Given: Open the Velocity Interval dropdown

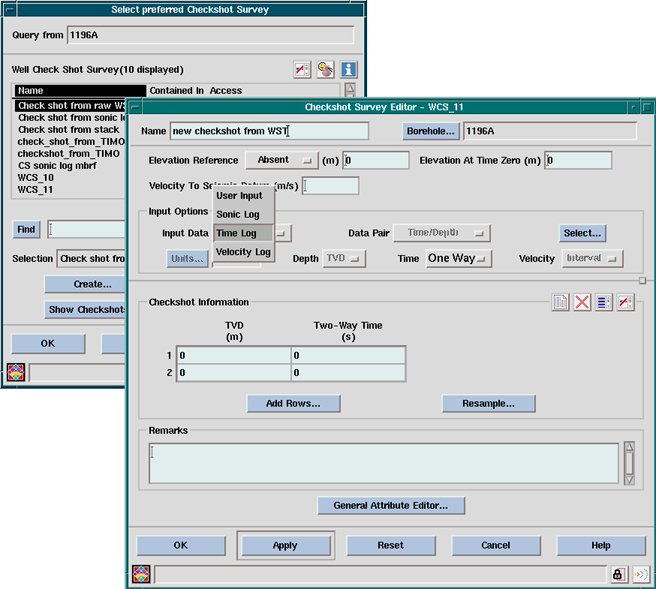Looking at the screenshot, I should tap(592, 259).
